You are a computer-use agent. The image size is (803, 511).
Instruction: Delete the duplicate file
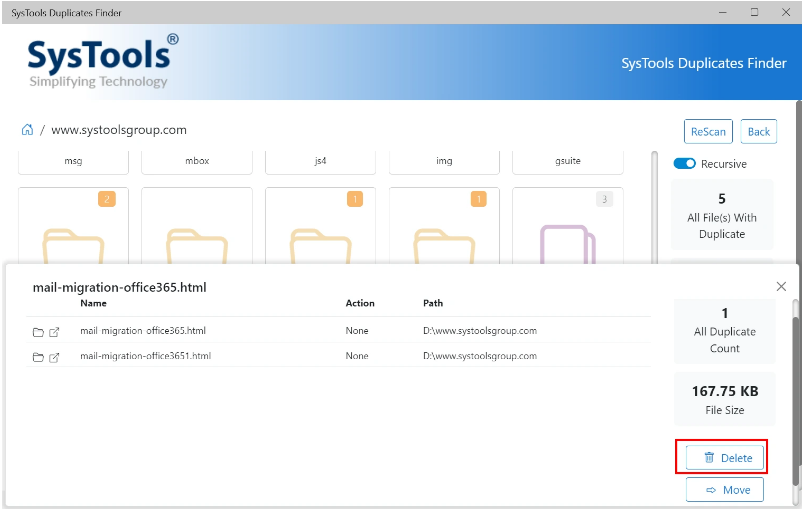[x=725, y=458]
